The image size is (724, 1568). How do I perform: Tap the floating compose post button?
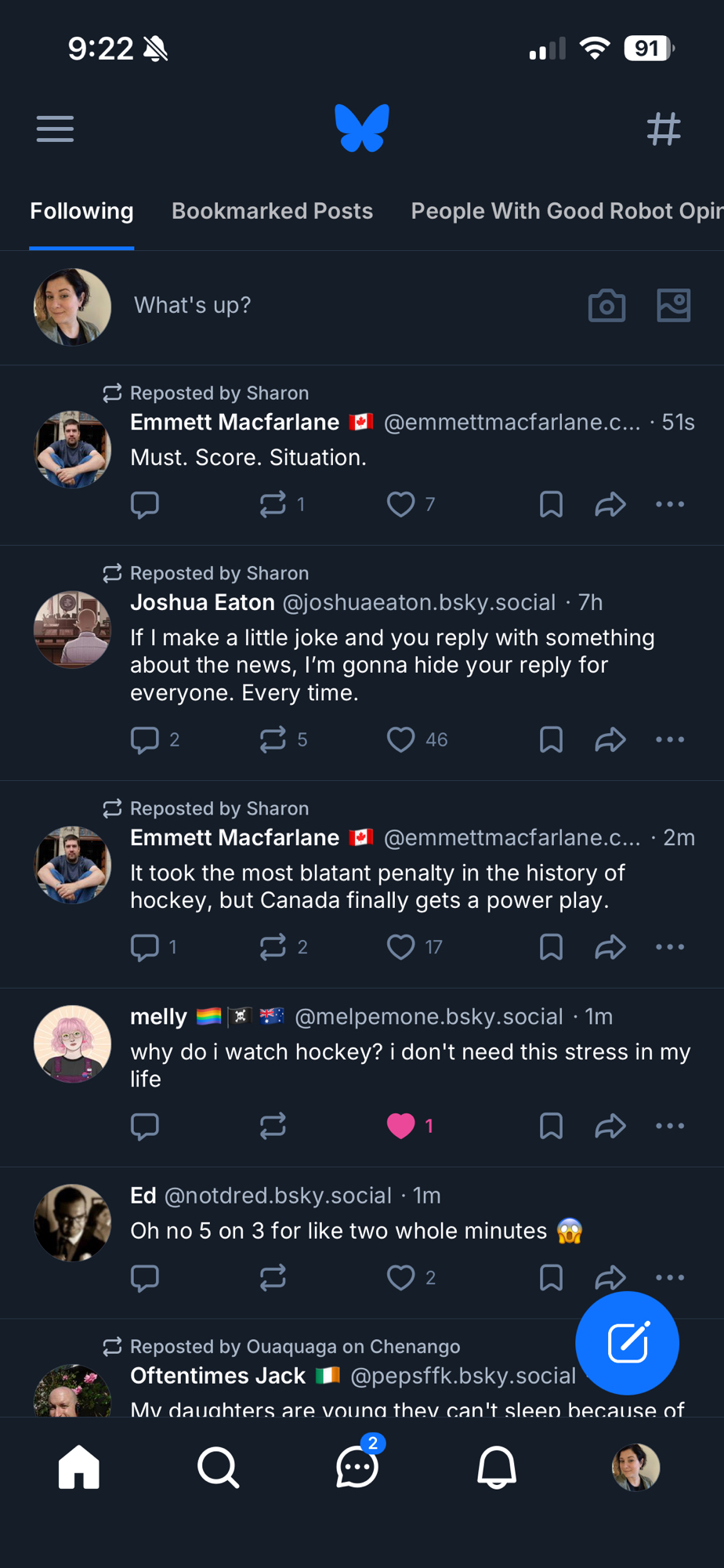click(627, 1343)
